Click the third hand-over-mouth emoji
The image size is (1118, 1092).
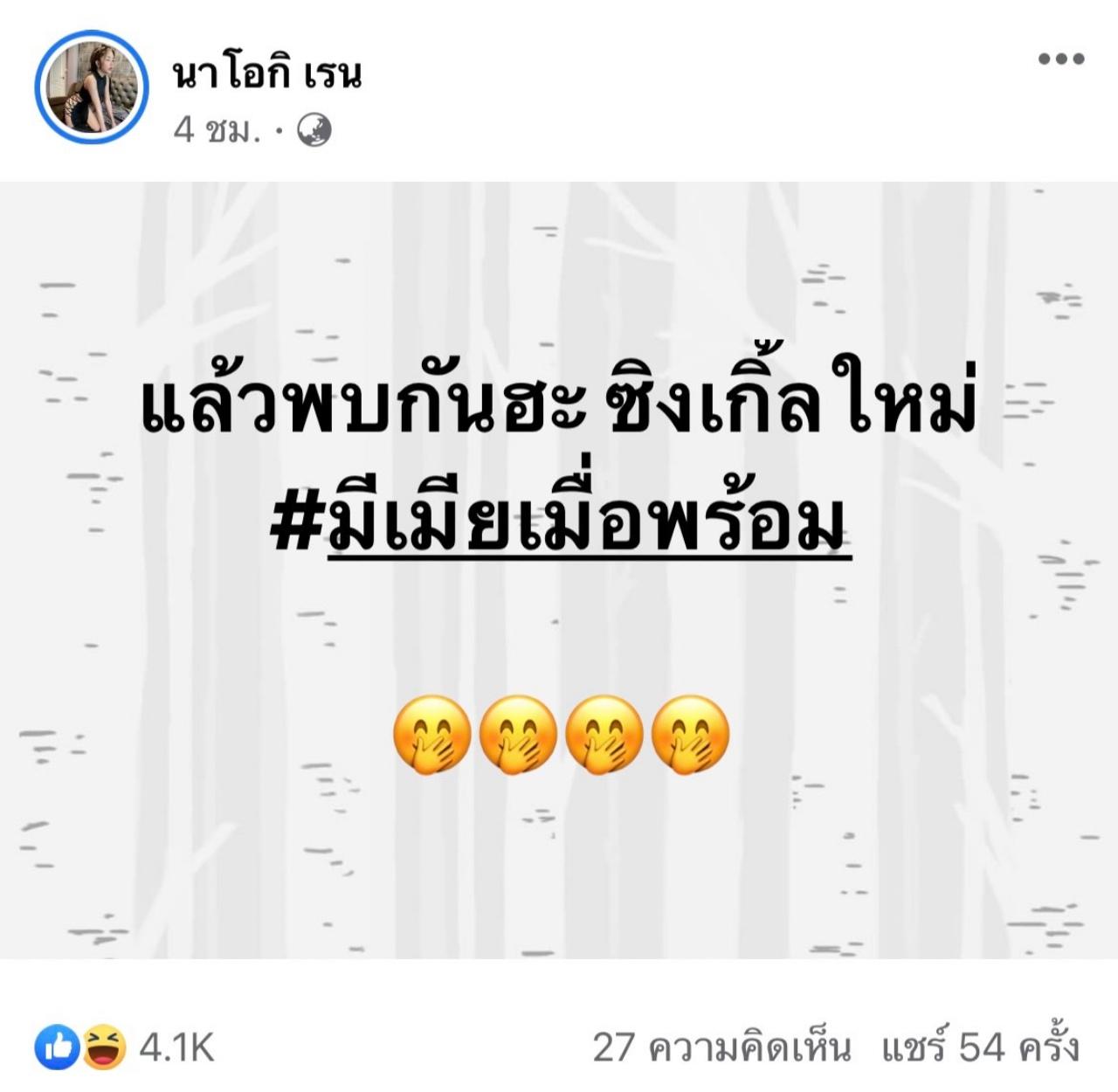tap(604, 736)
